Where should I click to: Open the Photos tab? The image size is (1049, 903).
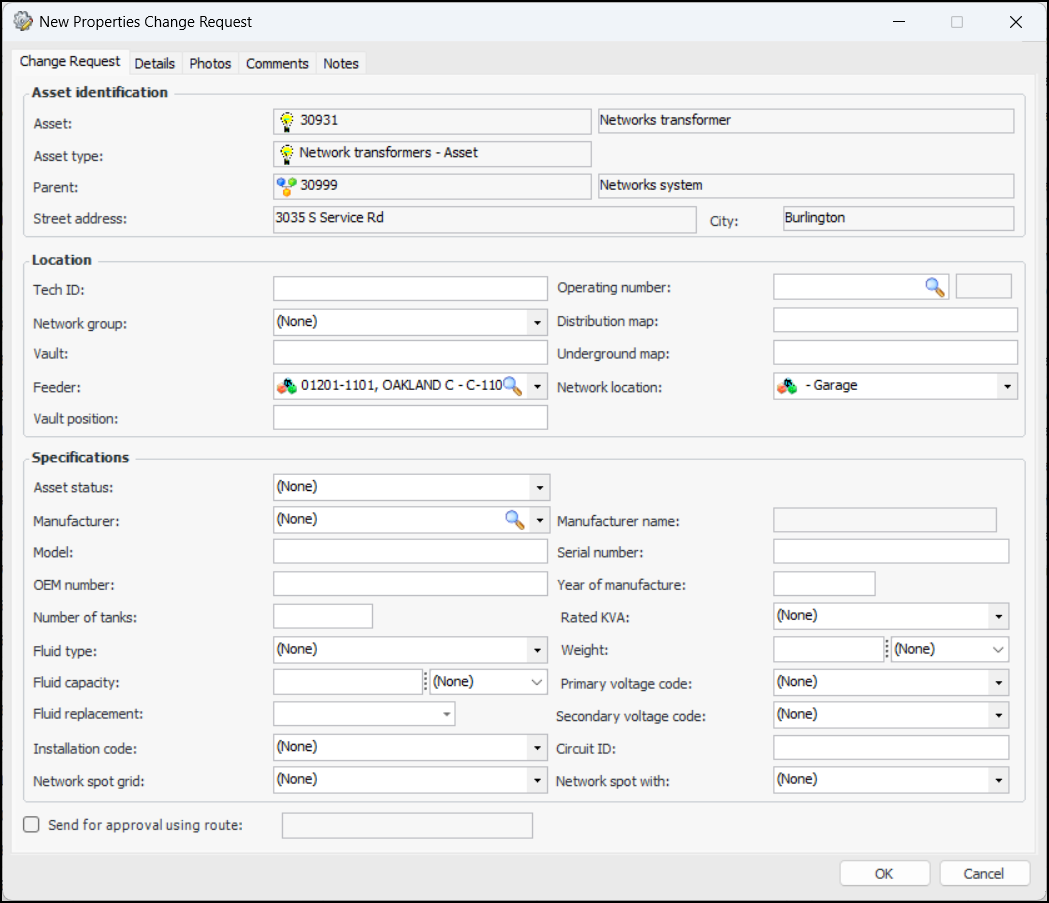pos(210,63)
